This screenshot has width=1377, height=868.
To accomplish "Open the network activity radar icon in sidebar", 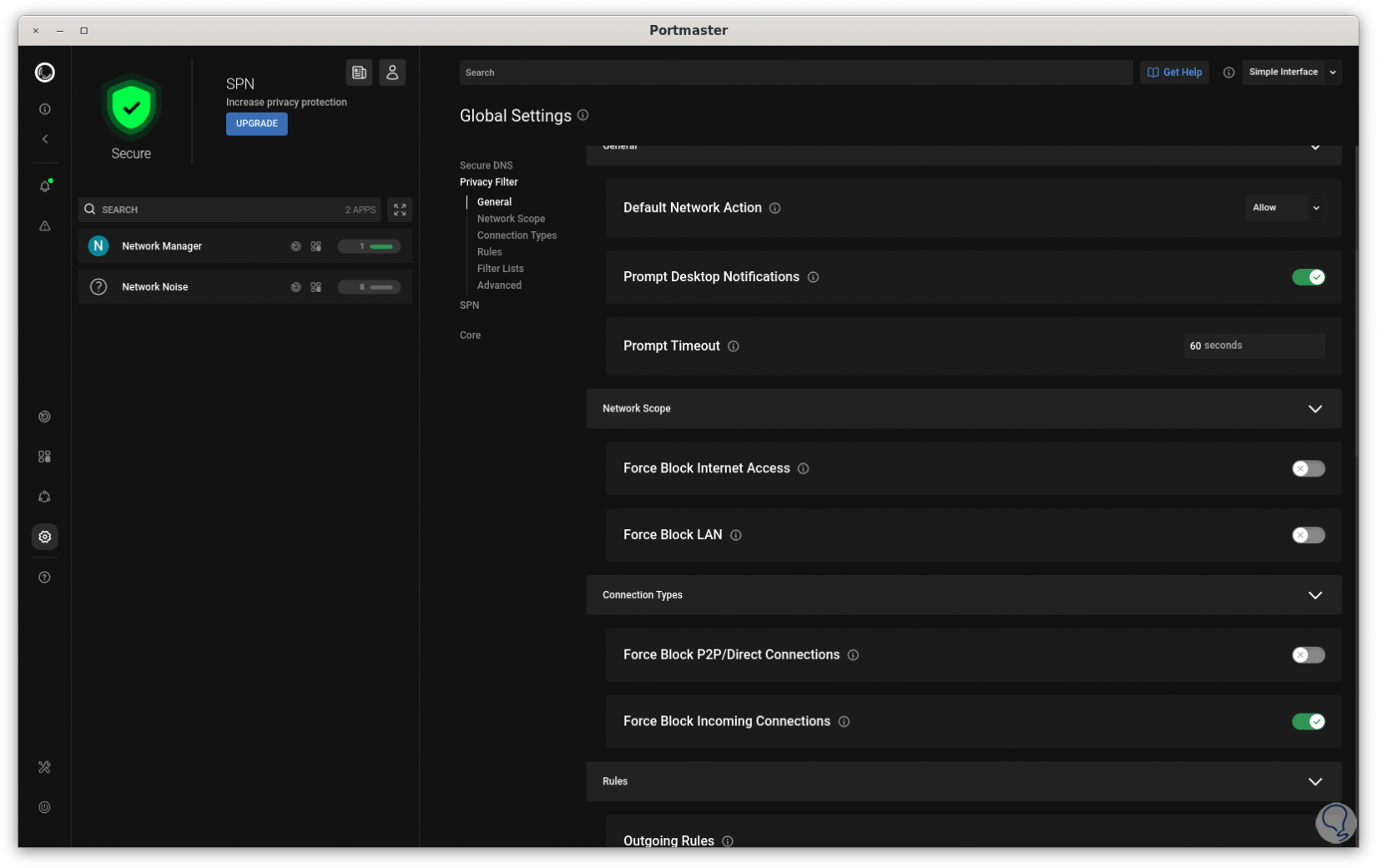I will [x=45, y=416].
